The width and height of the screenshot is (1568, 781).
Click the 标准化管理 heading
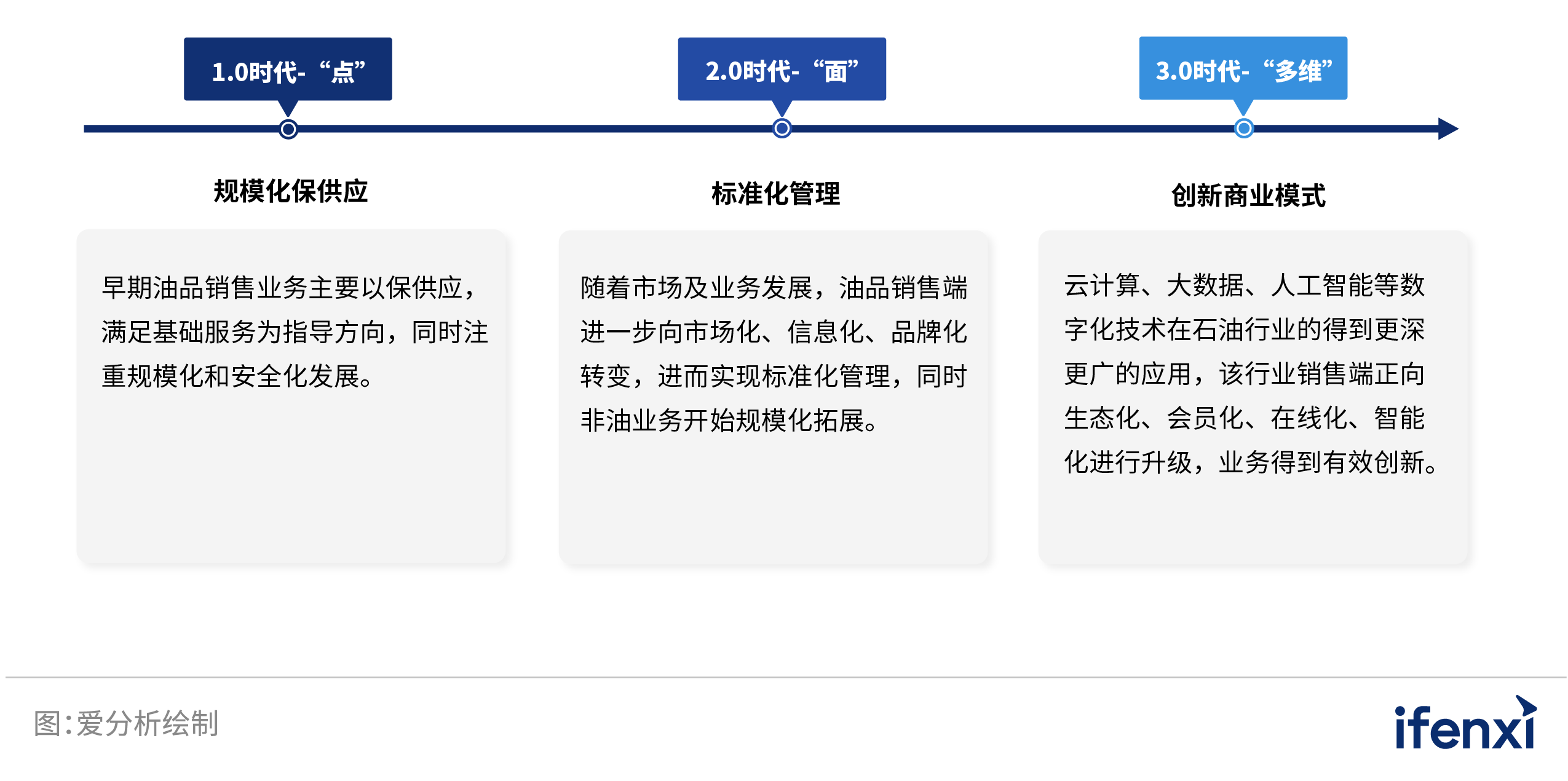pos(775,194)
